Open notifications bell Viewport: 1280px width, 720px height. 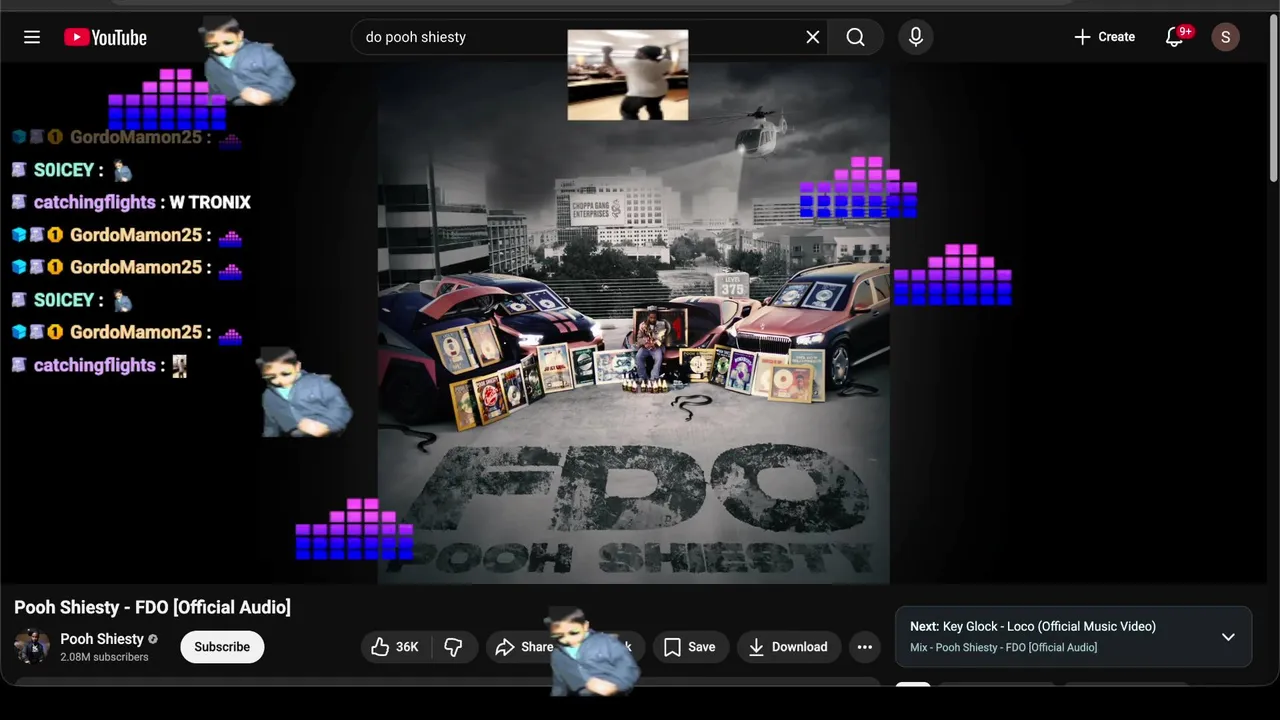[1175, 37]
